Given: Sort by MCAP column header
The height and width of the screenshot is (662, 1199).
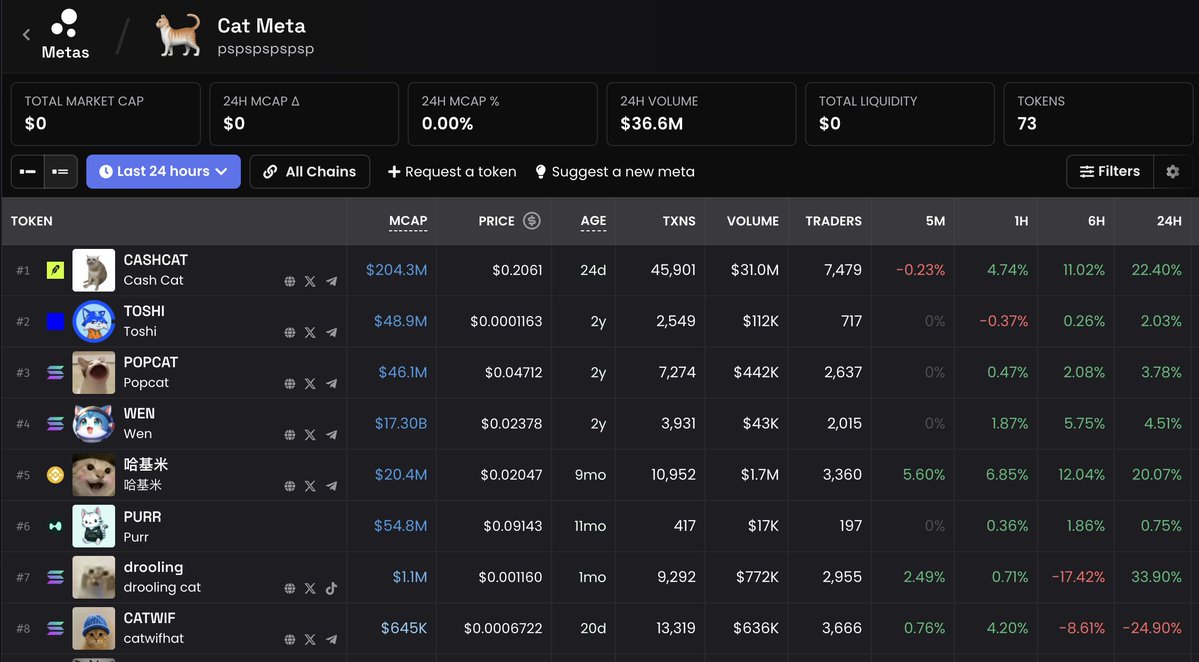Looking at the screenshot, I should click(x=408, y=221).
